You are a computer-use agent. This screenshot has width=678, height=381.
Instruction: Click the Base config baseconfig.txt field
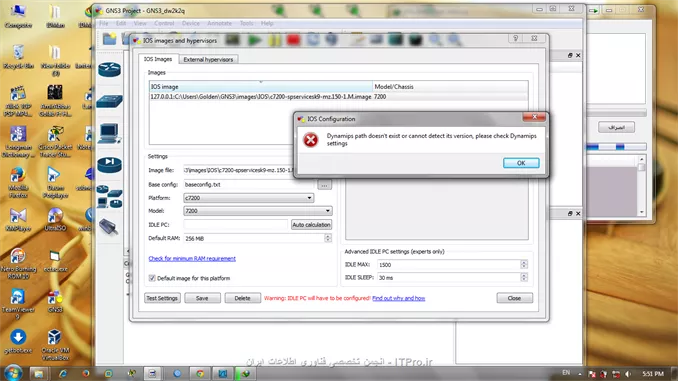[249, 185]
